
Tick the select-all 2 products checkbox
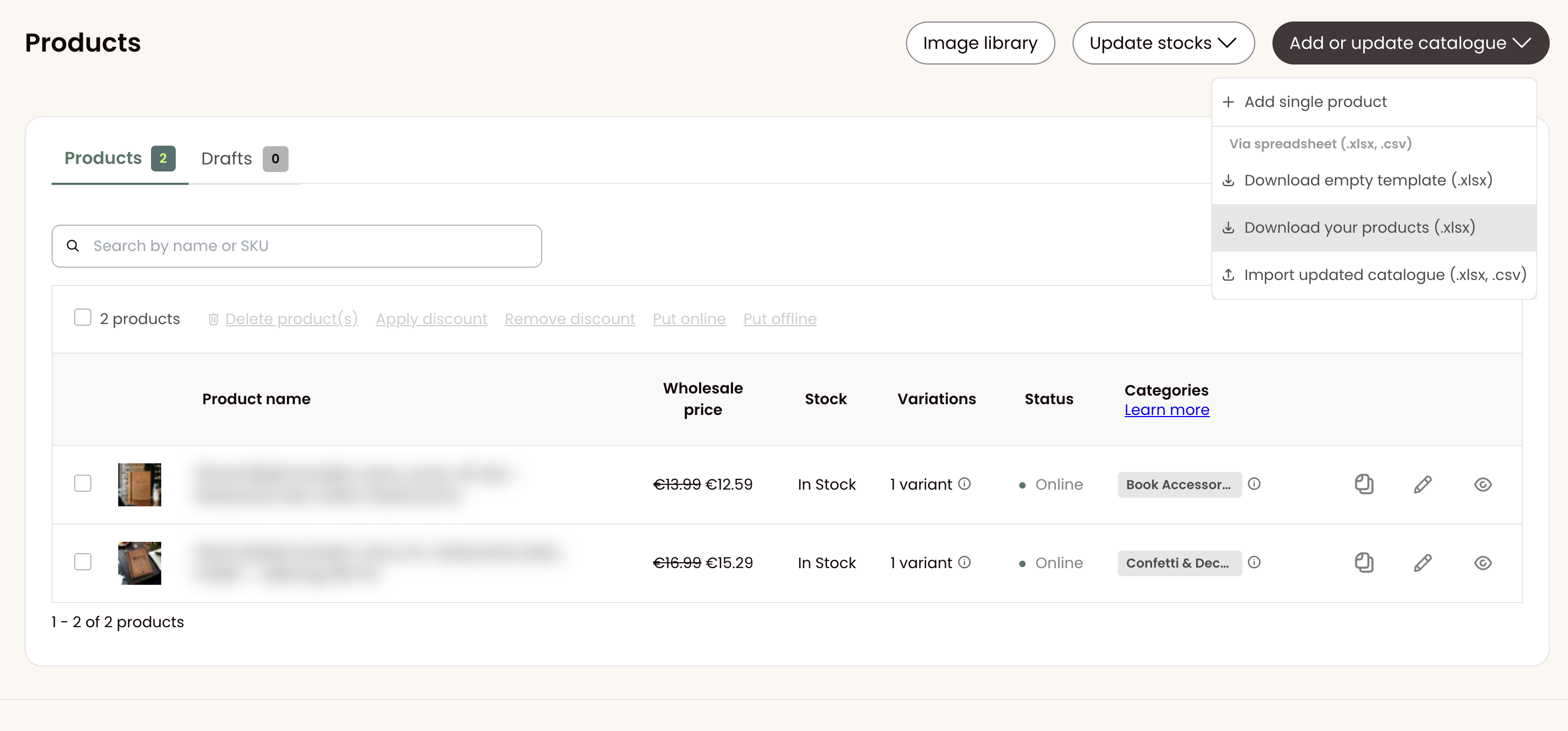[83, 317]
